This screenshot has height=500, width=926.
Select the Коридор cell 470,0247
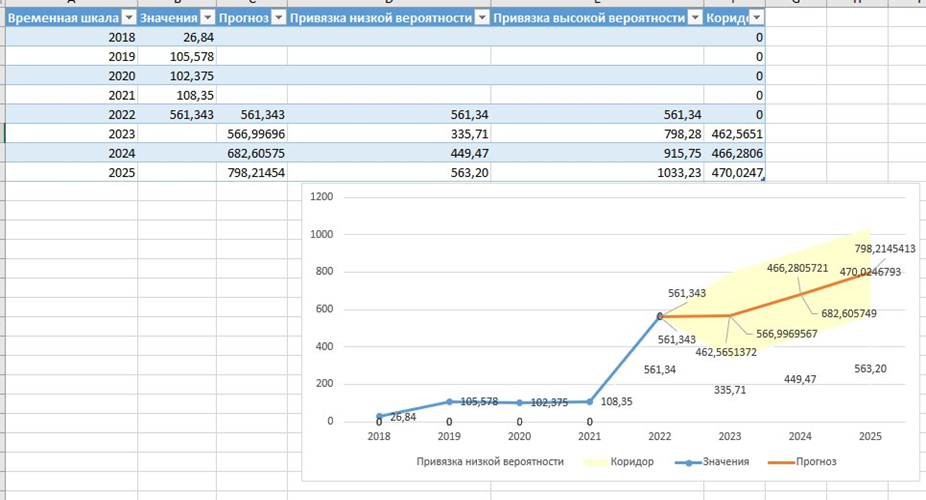coord(734,172)
